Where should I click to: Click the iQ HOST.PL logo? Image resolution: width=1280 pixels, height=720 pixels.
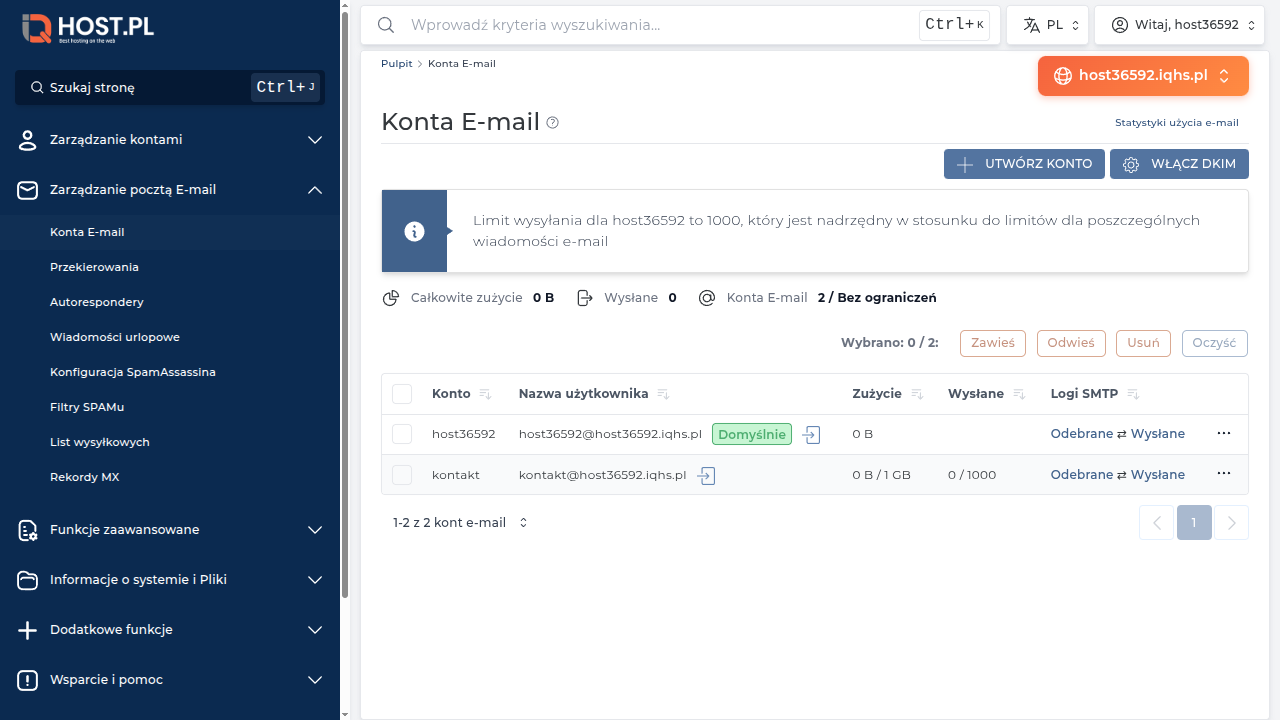tap(88, 28)
